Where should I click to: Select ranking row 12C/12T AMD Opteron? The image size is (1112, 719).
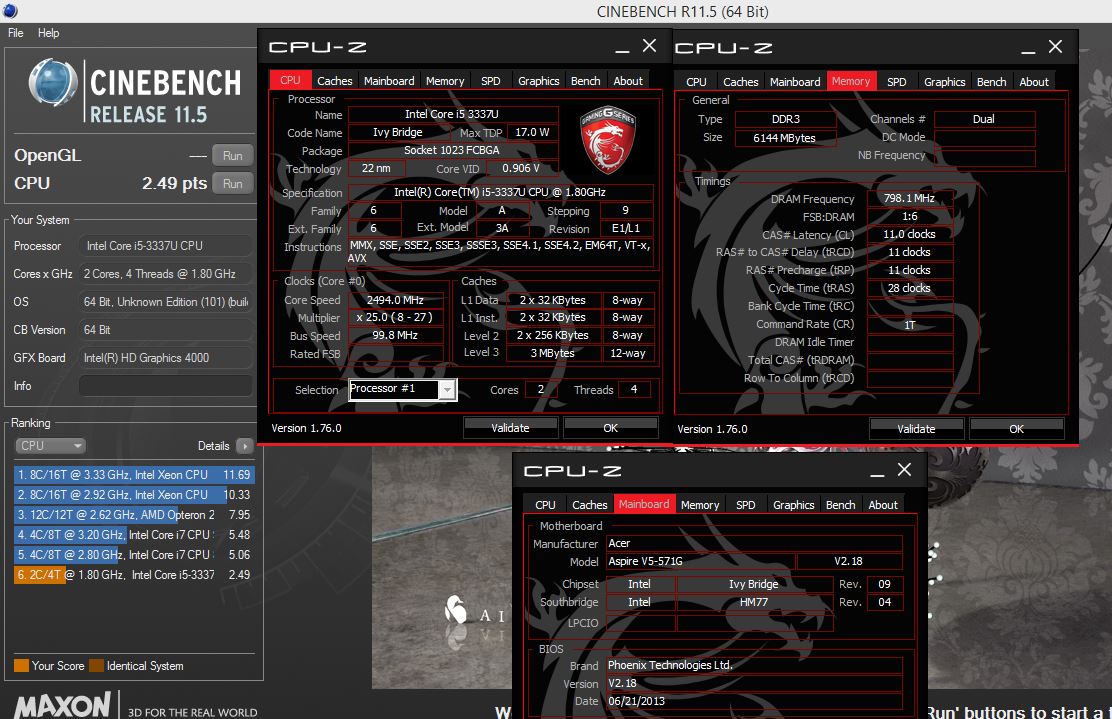133,514
